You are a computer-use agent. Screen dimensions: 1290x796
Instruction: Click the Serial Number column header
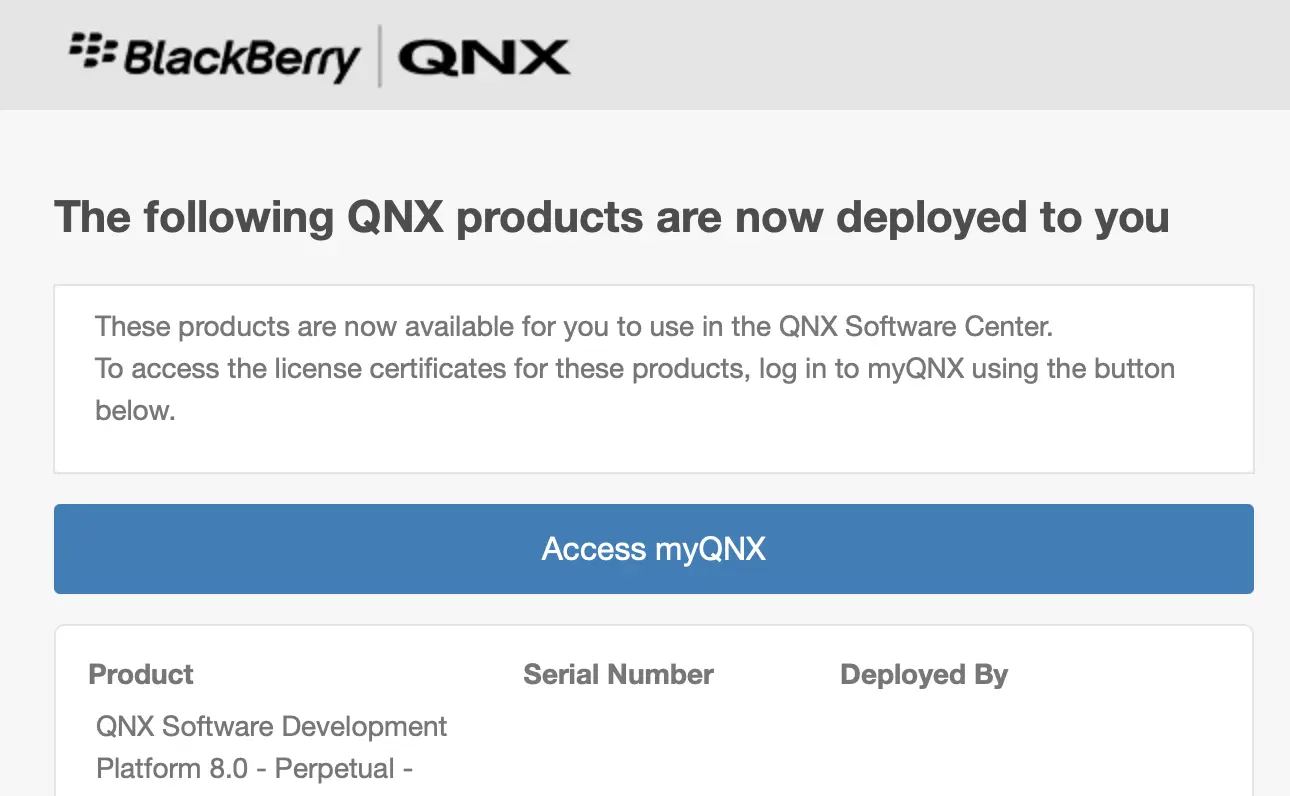tap(618, 675)
